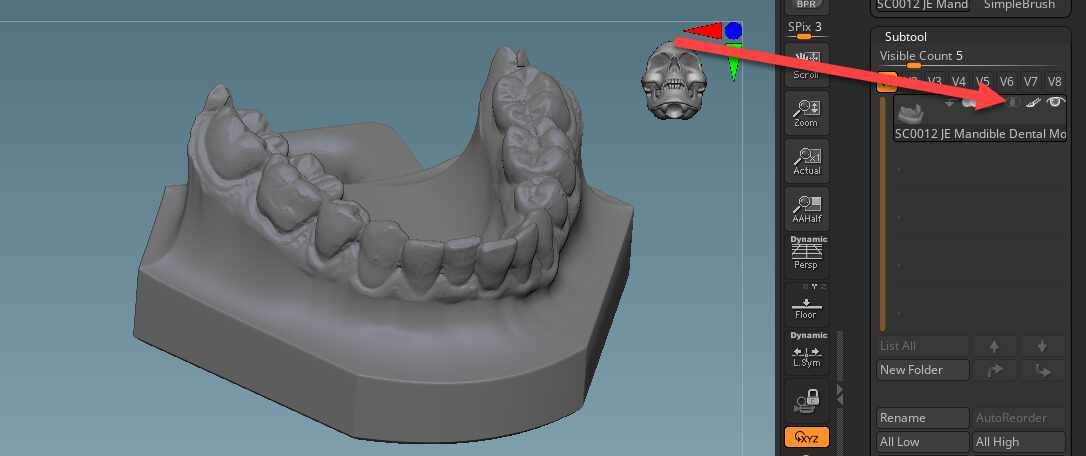
Task: Click the curved down-right arrow beside New Folder
Action: (x=1042, y=370)
